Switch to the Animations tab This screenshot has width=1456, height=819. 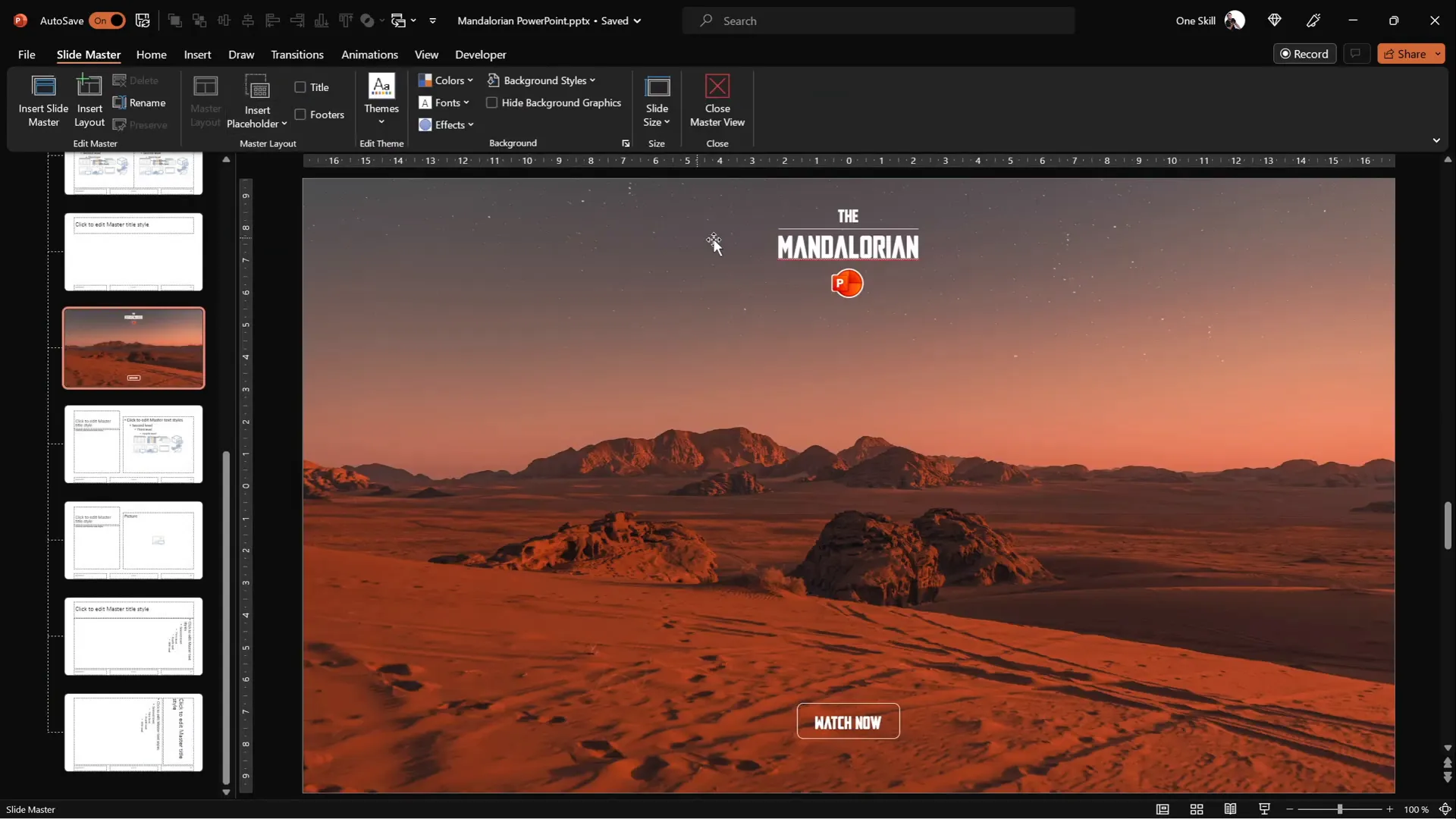coord(369,55)
